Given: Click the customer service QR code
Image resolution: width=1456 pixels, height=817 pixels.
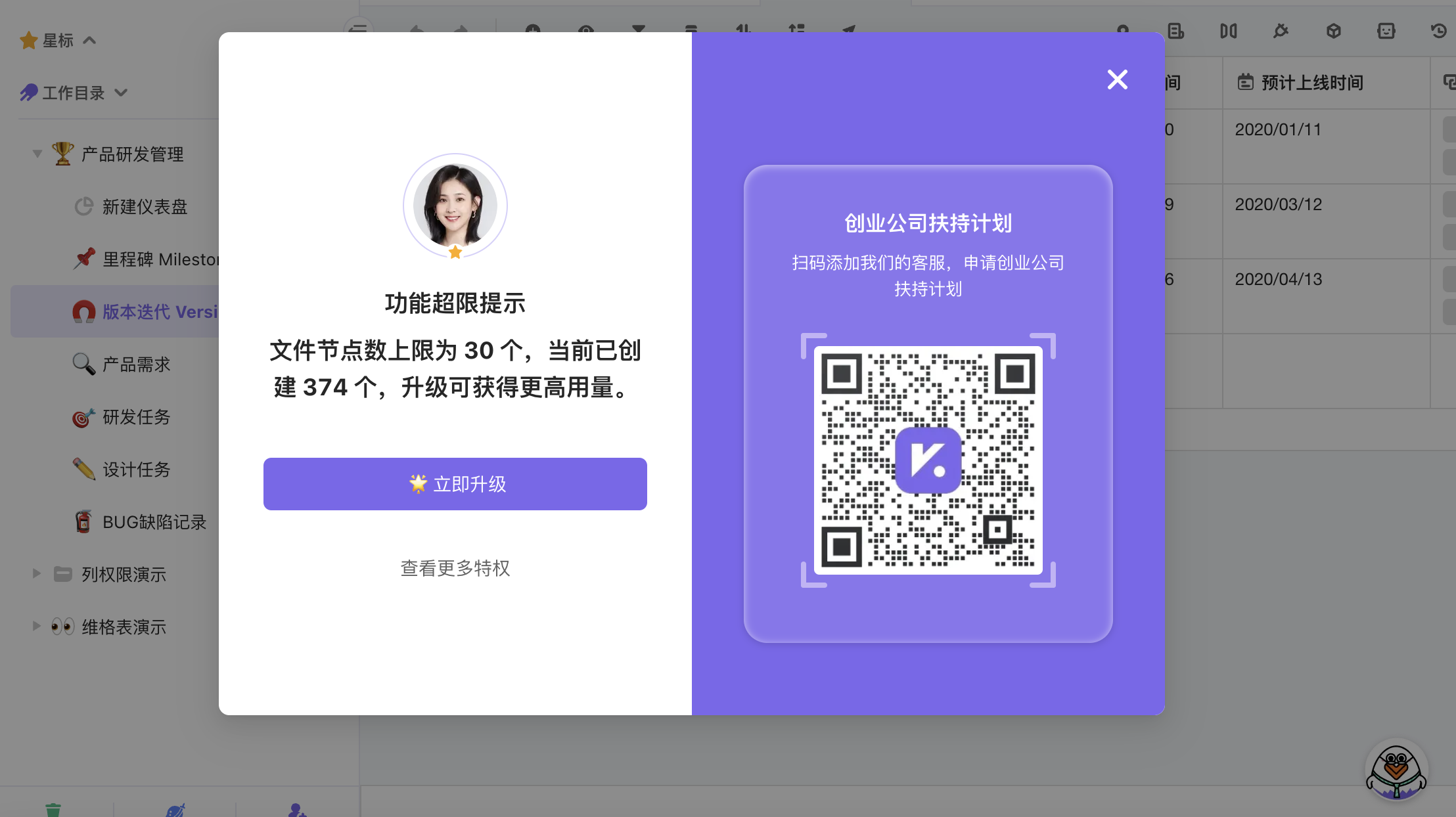Looking at the screenshot, I should 928,460.
